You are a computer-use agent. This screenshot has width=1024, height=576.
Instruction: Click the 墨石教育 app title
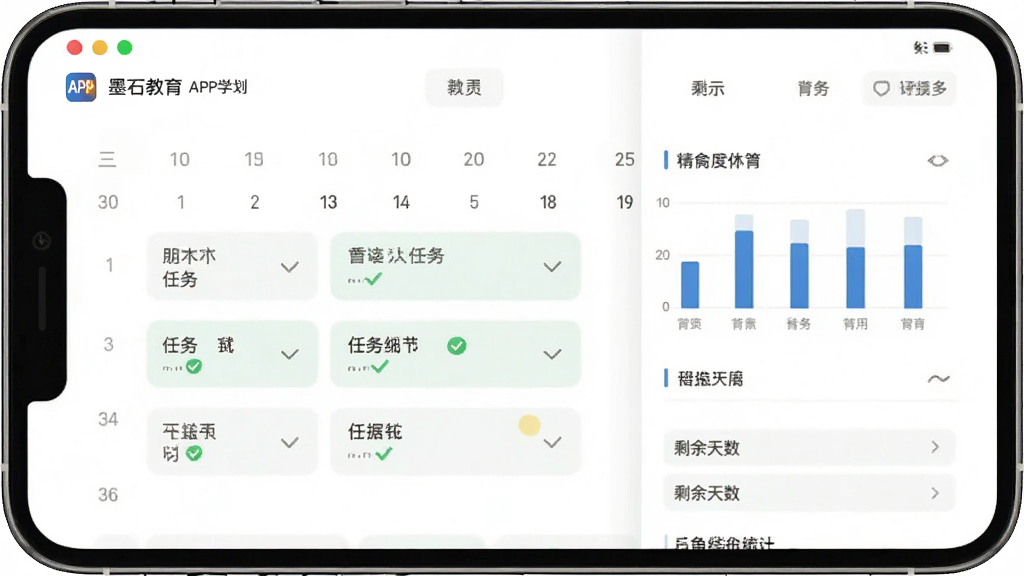pyautogui.click(x=145, y=87)
